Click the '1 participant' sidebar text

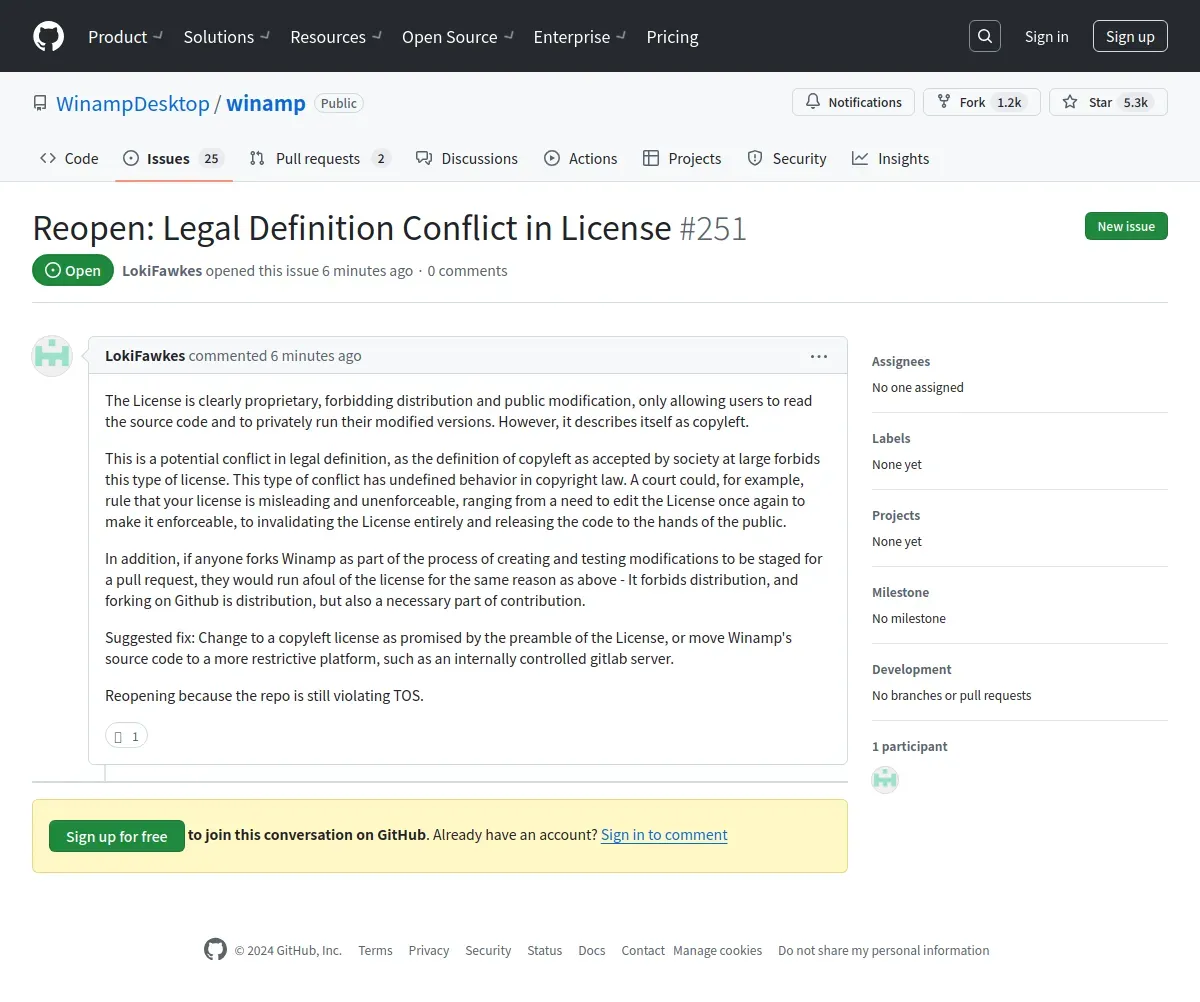click(910, 747)
